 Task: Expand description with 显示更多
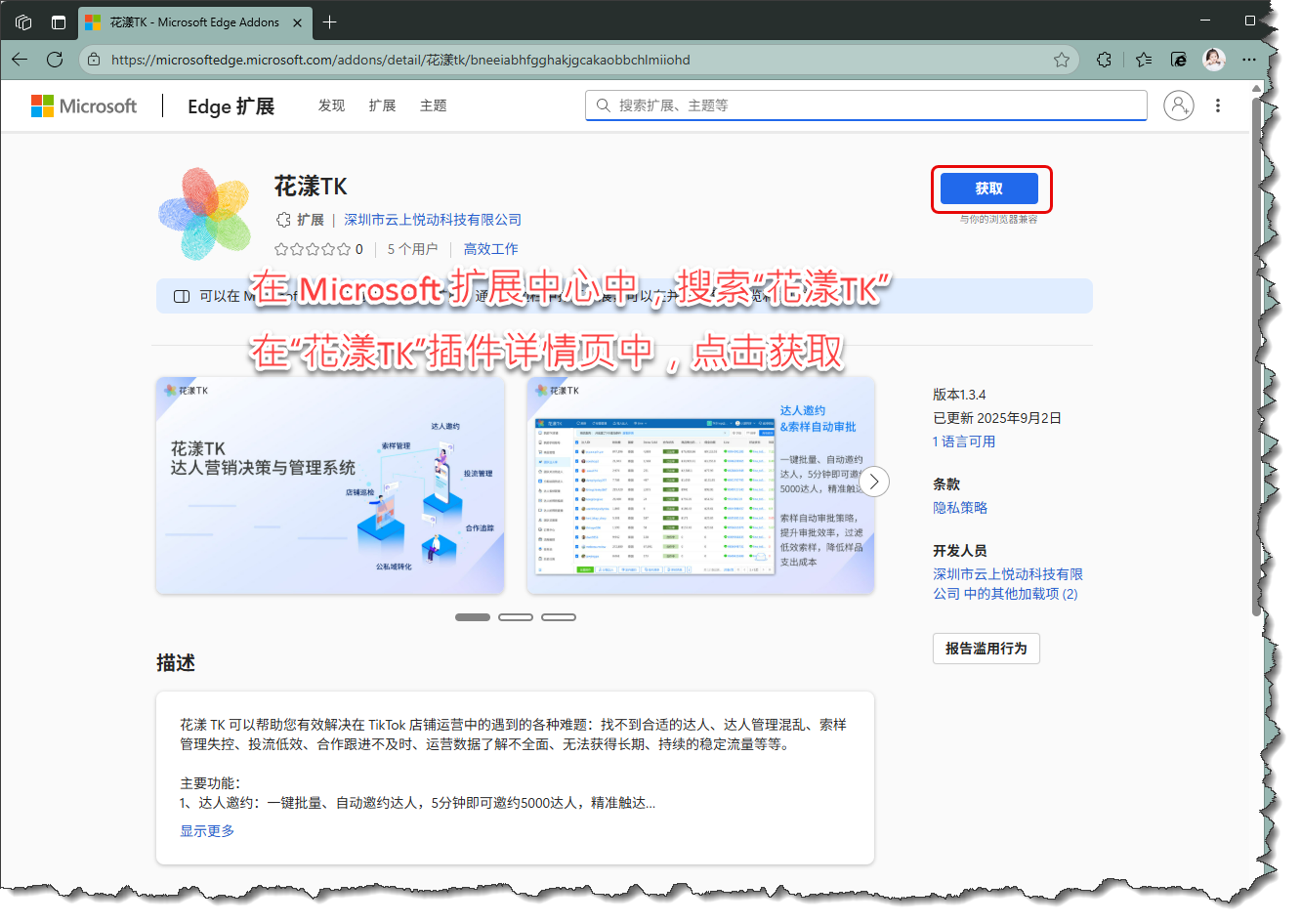[x=207, y=831]
